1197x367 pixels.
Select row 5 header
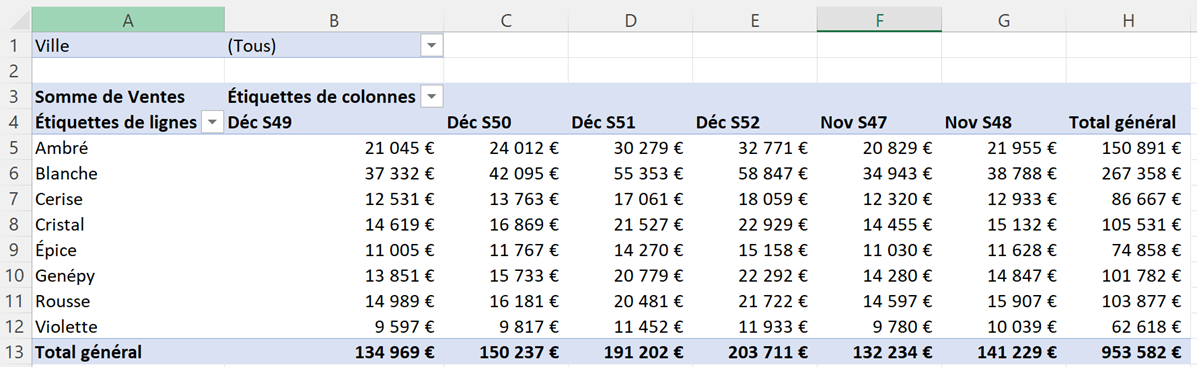16,148
